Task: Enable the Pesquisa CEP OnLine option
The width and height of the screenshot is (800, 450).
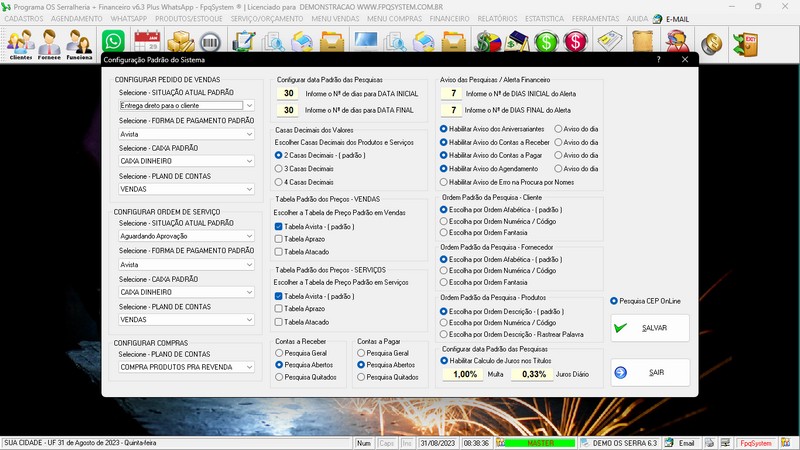Action: [x=614, y=300]
